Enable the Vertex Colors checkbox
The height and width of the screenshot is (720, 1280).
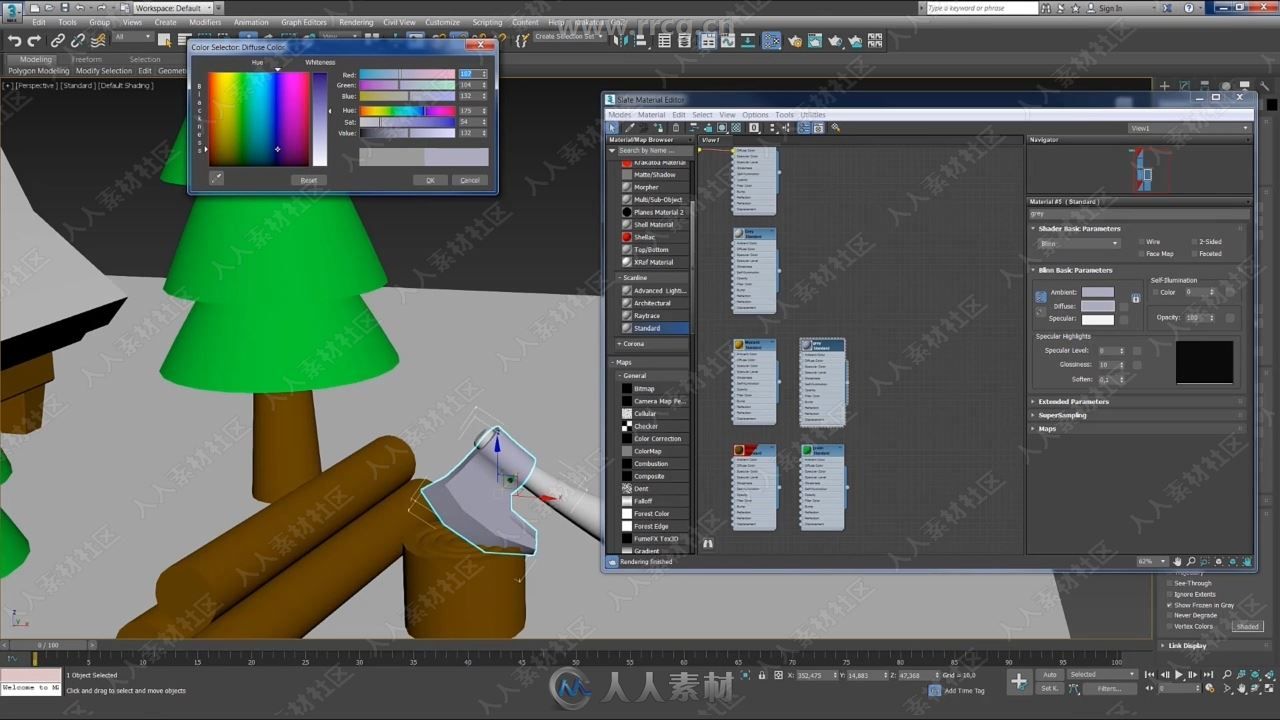point(1170,626)
